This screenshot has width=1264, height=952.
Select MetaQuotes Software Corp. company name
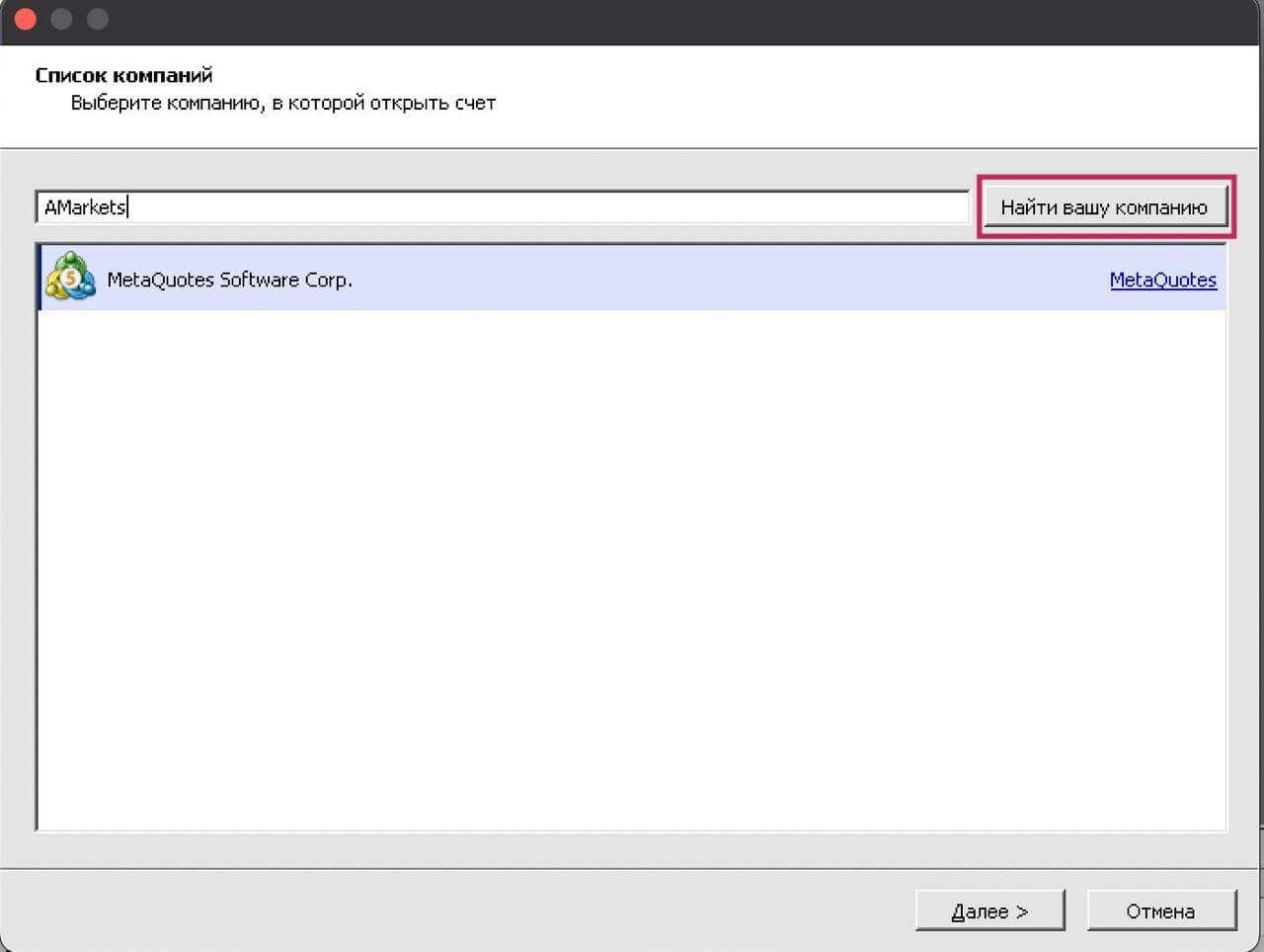(x=229, y=279)
